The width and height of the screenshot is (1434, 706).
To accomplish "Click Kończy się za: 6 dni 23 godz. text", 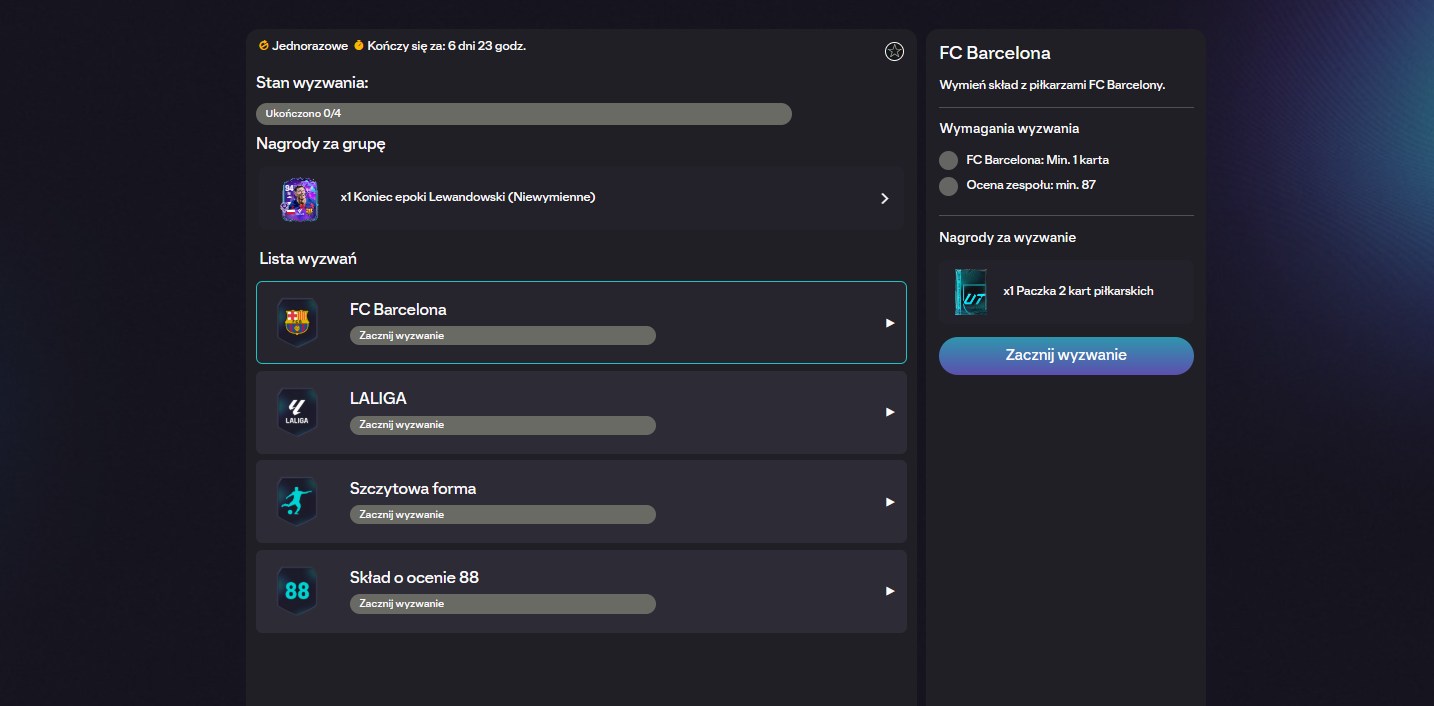I will pyautogui.click(x=447, y=46).
